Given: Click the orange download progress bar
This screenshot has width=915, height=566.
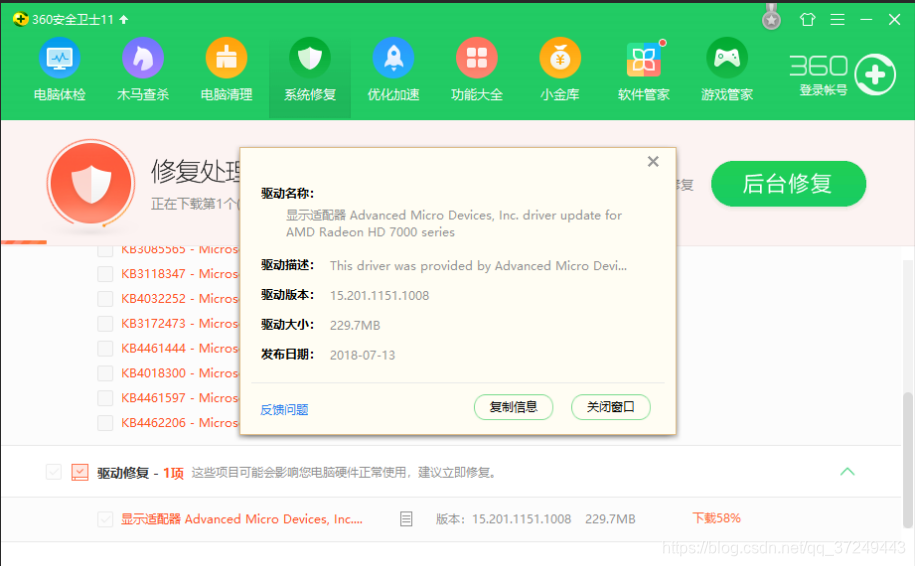Looking at the screenshot, I should coord(23,242).
